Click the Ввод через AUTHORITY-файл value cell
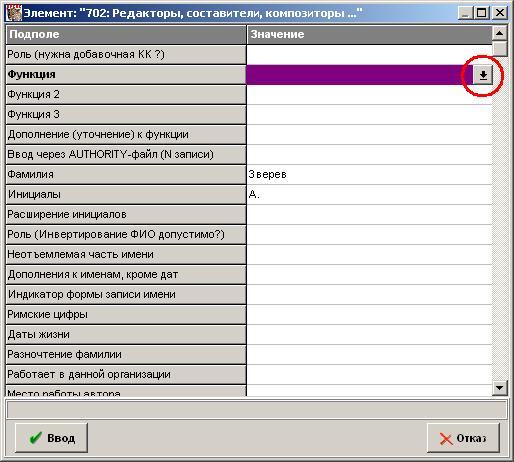Image resolution: width=514 pixels, height=462 pixels. point(369,155)
